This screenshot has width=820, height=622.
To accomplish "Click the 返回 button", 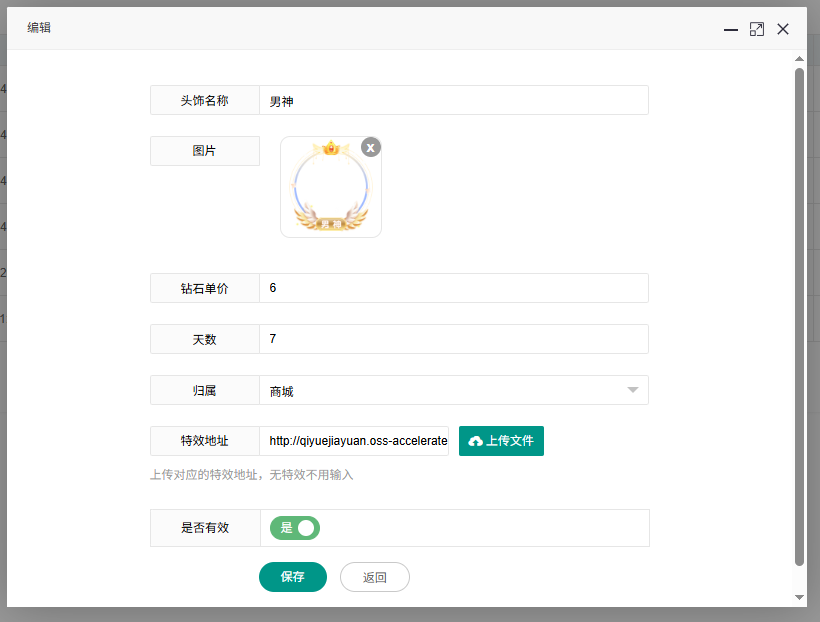I will 374,577.
